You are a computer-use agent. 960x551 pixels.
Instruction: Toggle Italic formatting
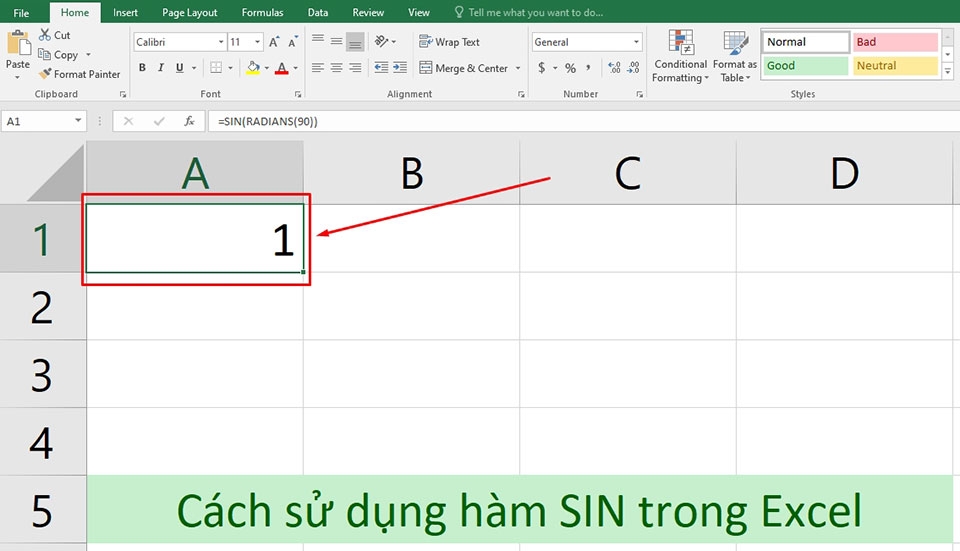[160, 67]
